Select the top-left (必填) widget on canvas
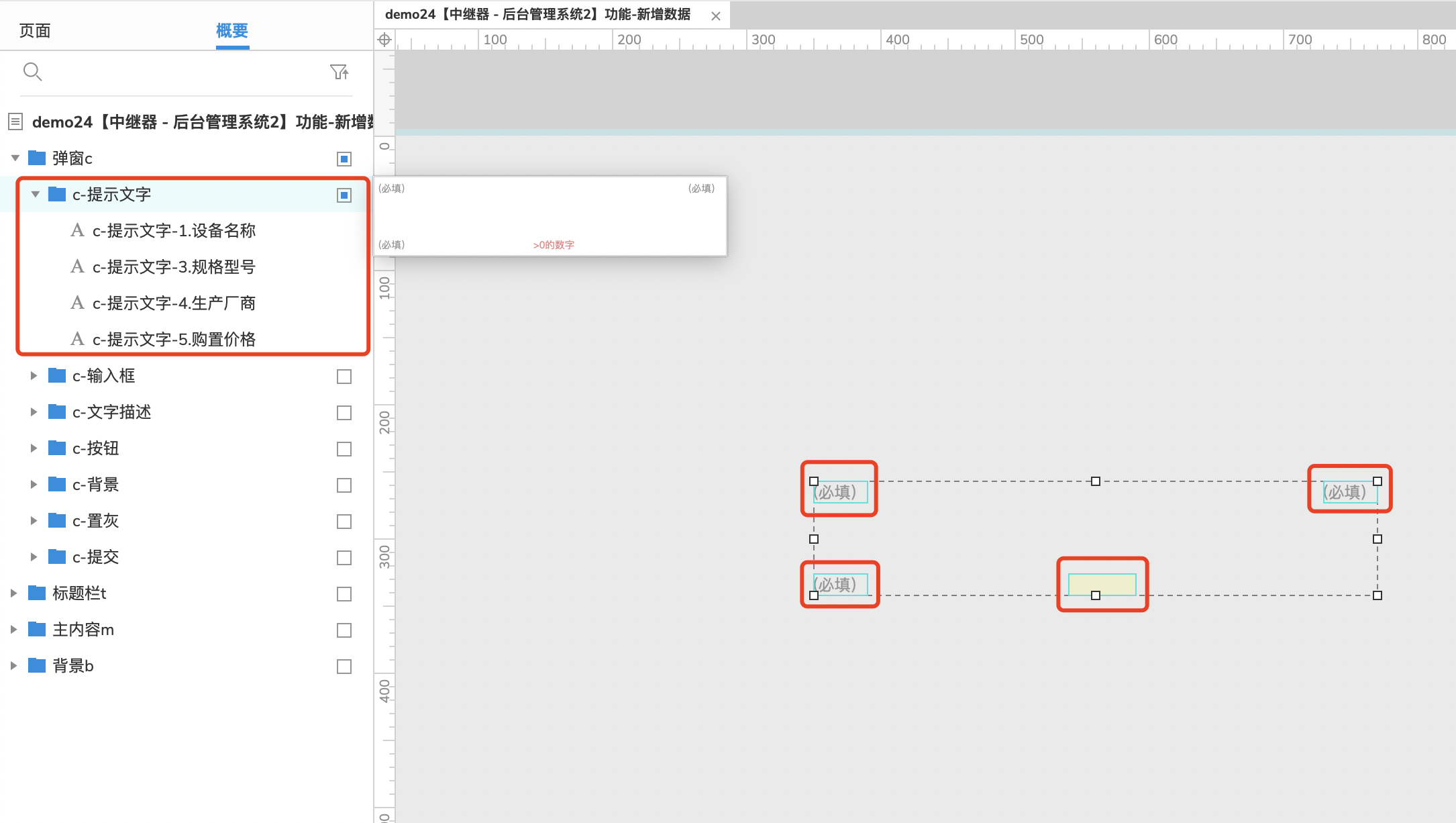This screenshot has height=823, width=1456. [840, 492]
